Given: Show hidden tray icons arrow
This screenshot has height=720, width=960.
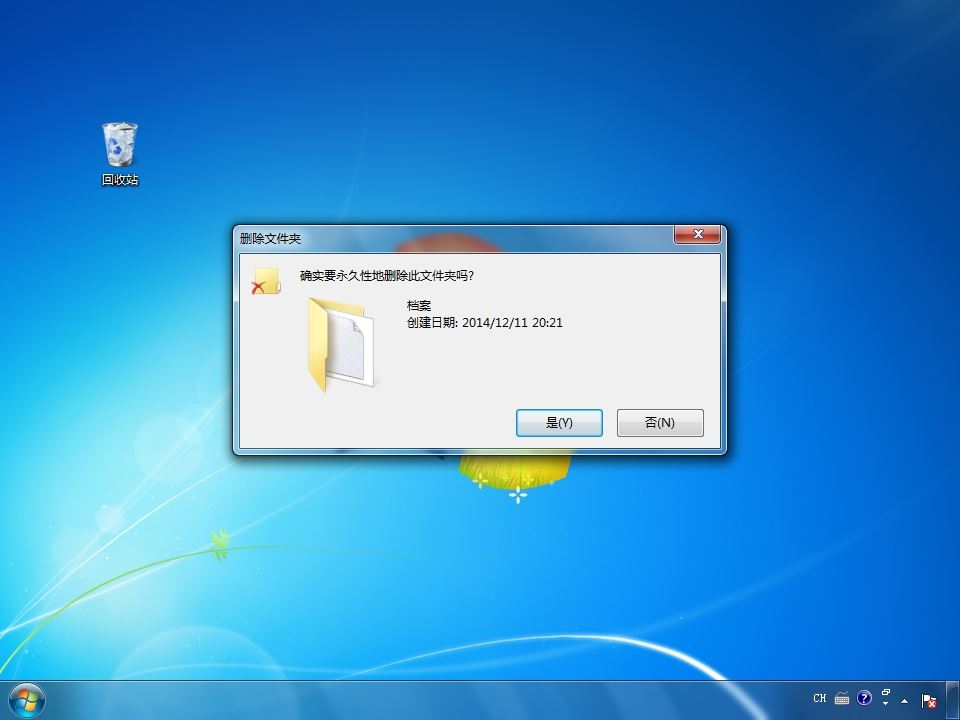Looking at the screenshot, I should click(x=905, y=701).
